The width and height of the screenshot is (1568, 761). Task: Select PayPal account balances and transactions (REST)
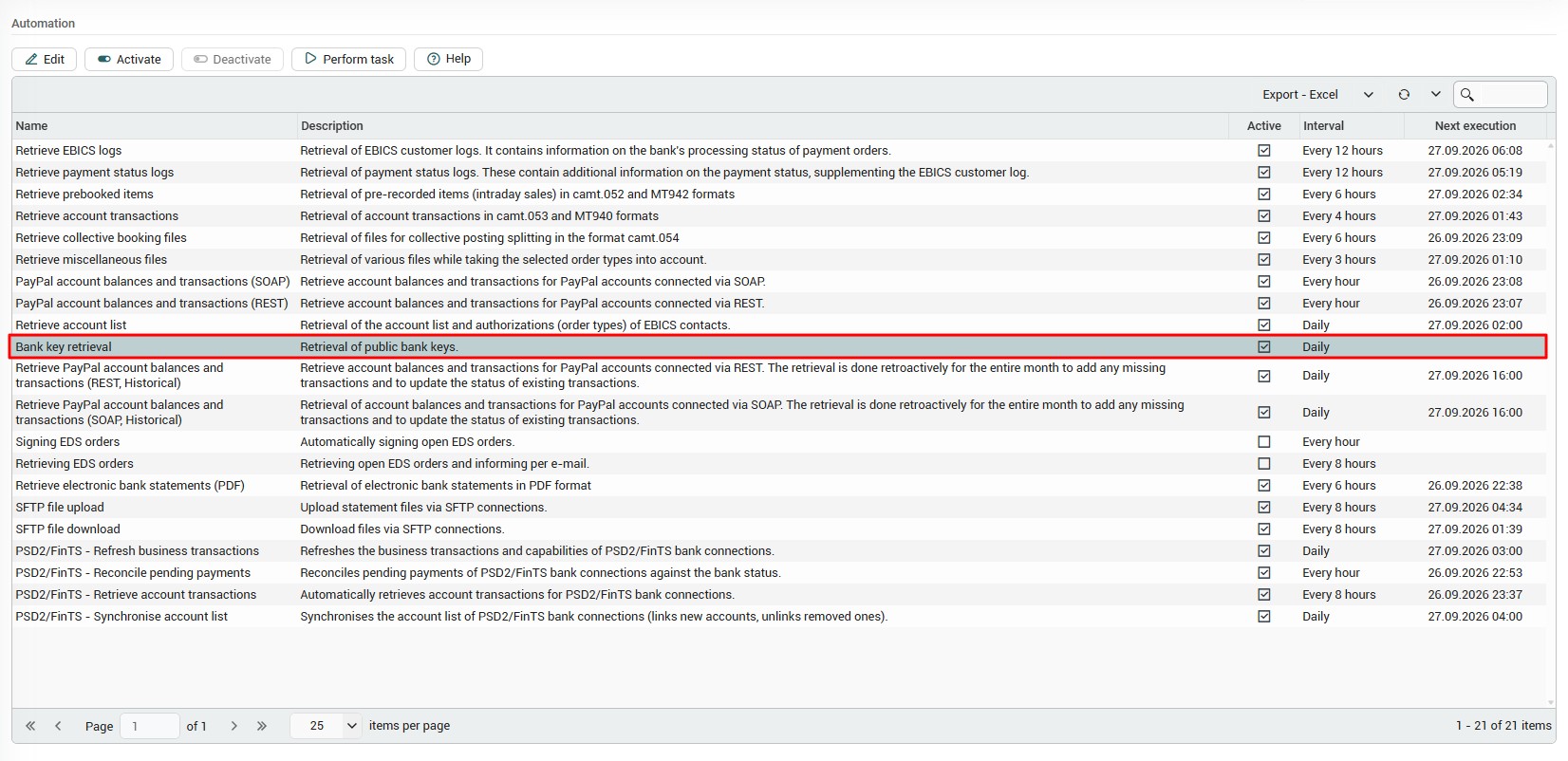pyautogui.click(x=779, y=304)
